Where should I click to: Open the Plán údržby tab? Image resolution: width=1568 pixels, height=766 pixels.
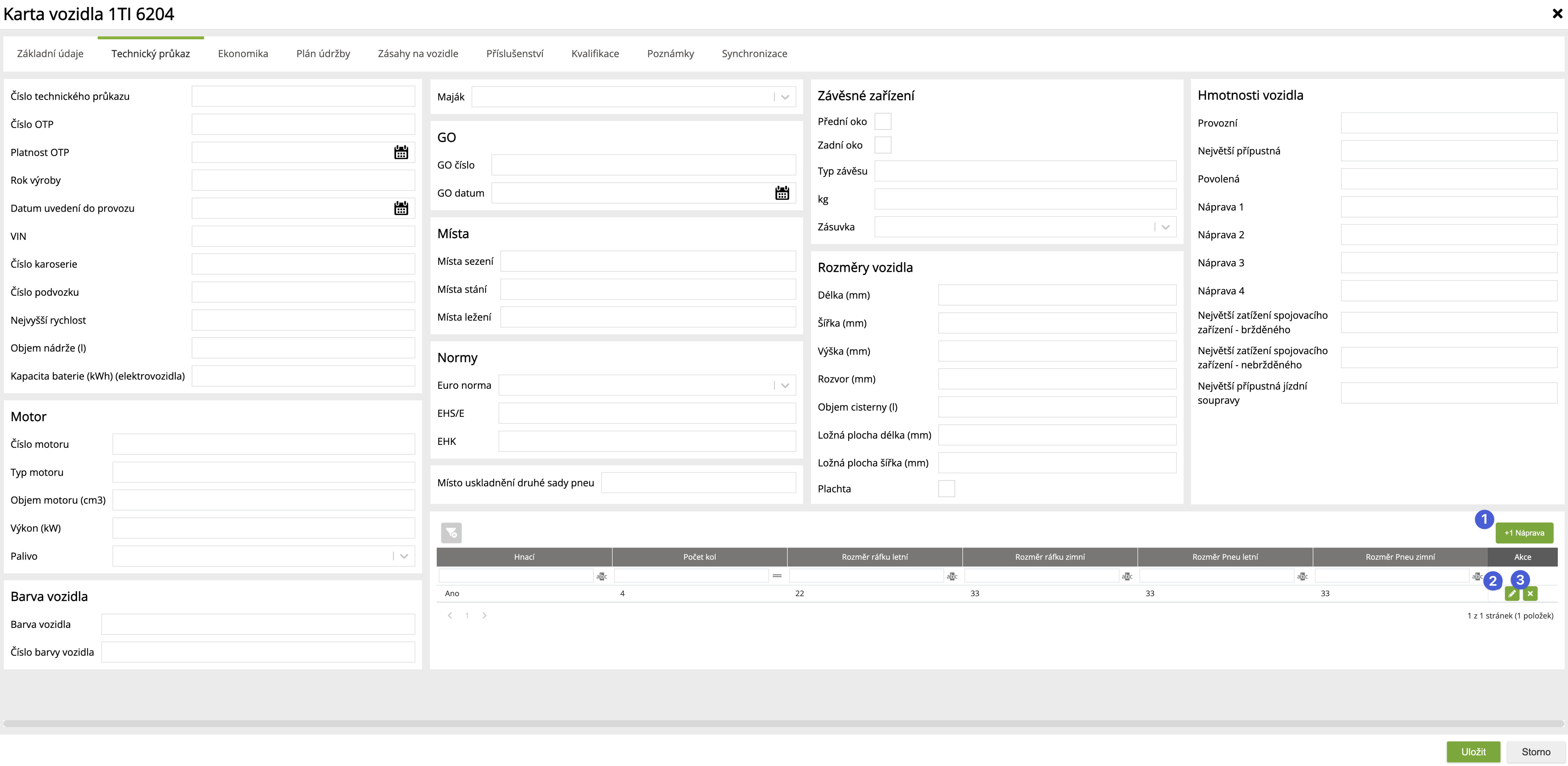point(323,54)
